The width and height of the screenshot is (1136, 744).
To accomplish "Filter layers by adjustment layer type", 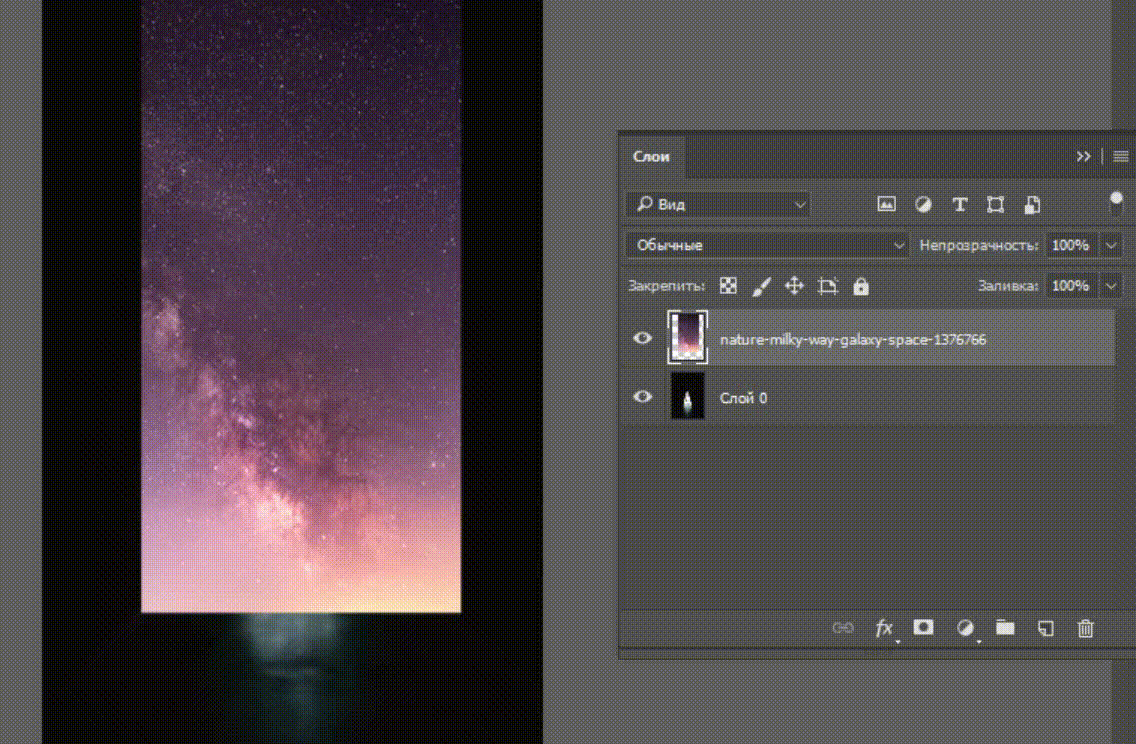I will (x=923, y=204).
